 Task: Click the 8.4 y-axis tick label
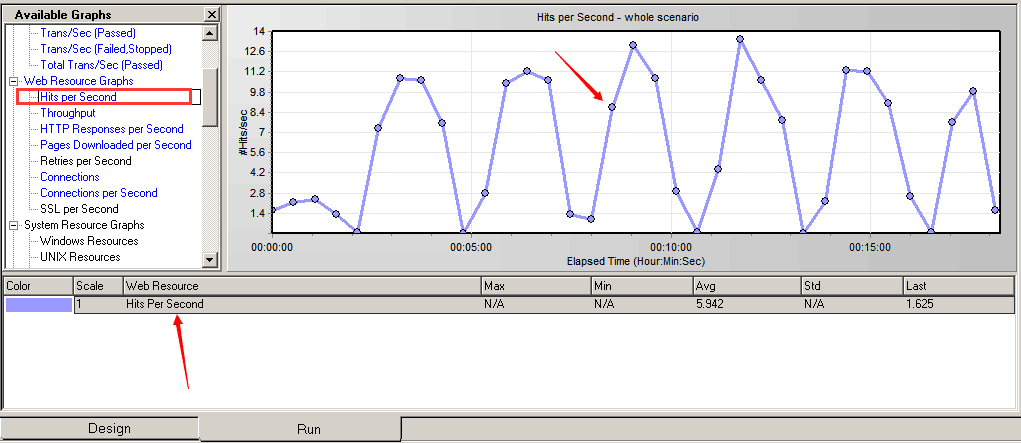[x=258, y=112]
